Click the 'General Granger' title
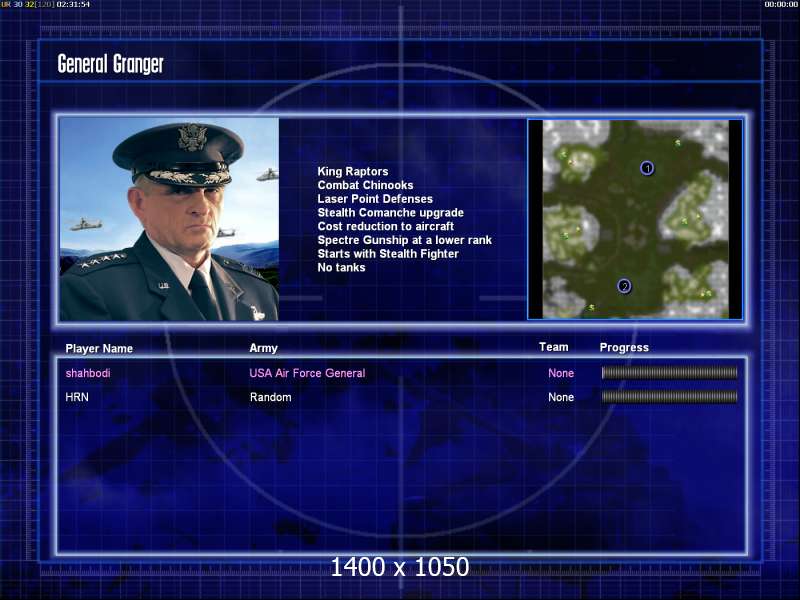 pos(111,64)
